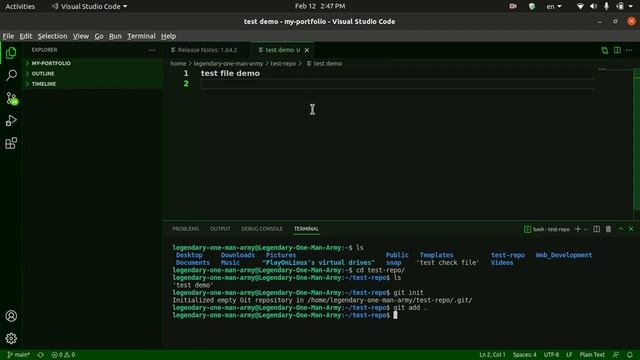Kill terminal with trash icon

tap(608, 229)
